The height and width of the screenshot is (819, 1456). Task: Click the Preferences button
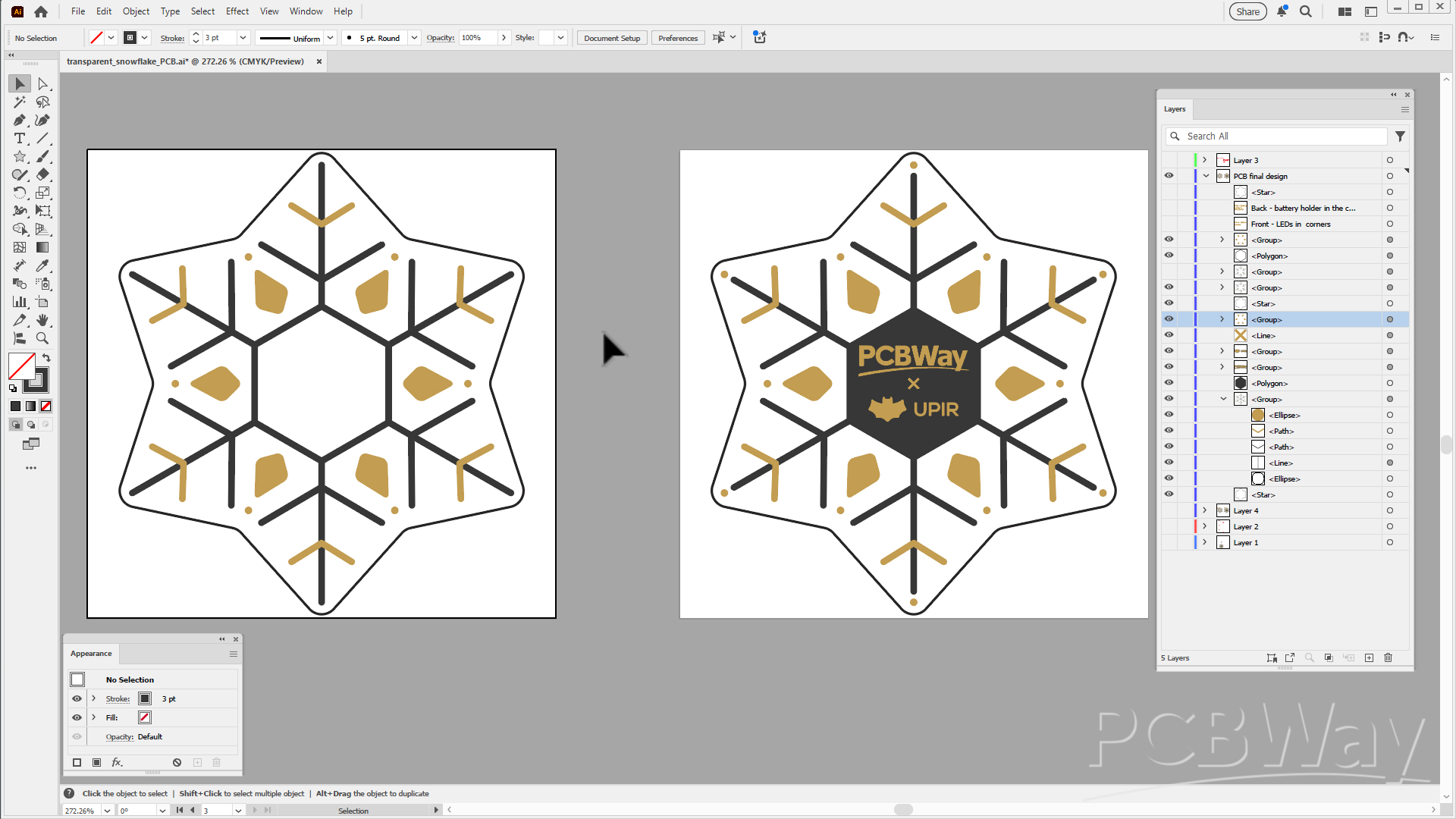tap(677, 38)
